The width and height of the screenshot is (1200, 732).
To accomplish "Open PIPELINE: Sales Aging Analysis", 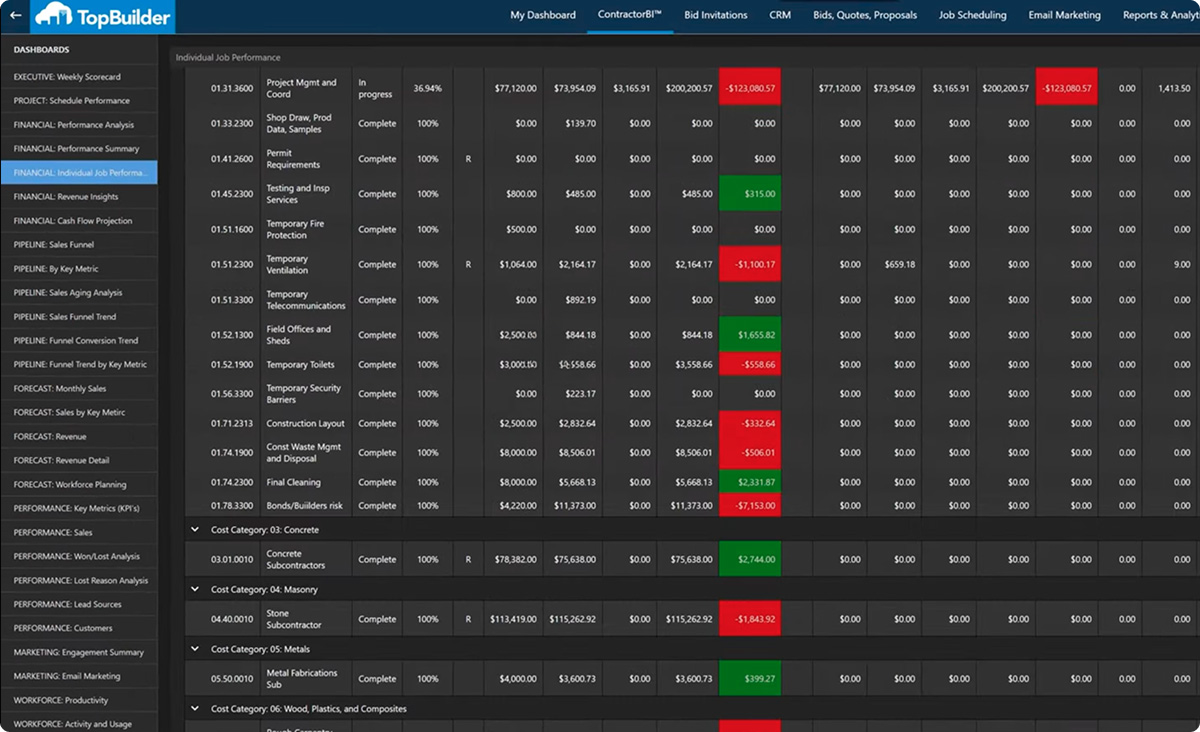I will [79, 293].
